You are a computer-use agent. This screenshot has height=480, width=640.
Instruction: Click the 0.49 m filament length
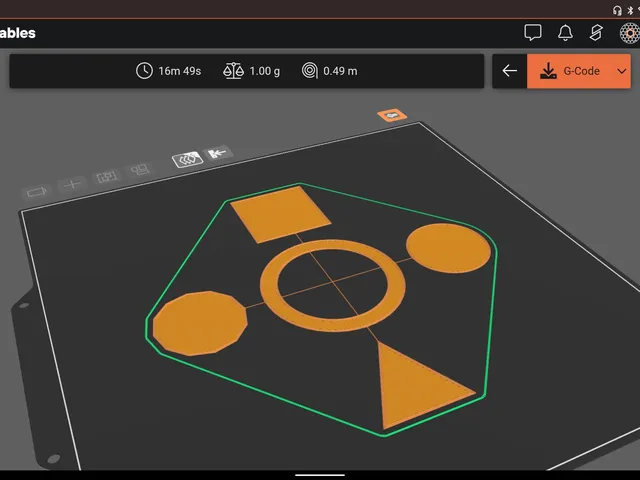(340, 71)
